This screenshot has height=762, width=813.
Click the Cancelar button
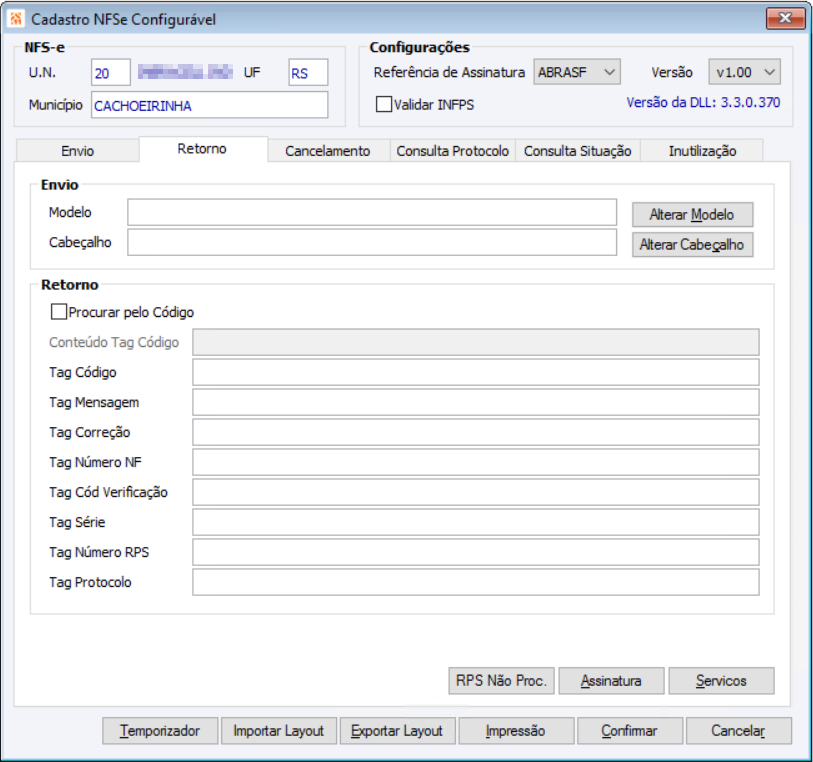(738, 731)
